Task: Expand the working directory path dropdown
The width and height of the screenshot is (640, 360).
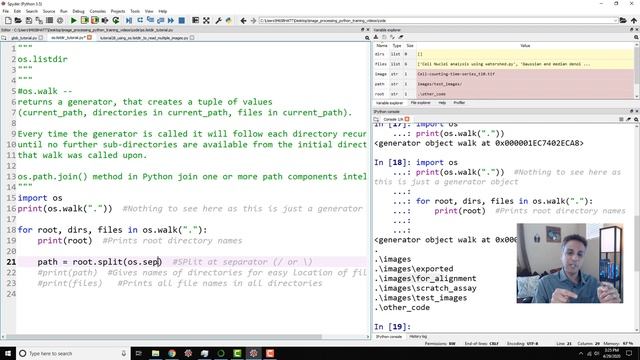Action: click(x=615, y=20)
